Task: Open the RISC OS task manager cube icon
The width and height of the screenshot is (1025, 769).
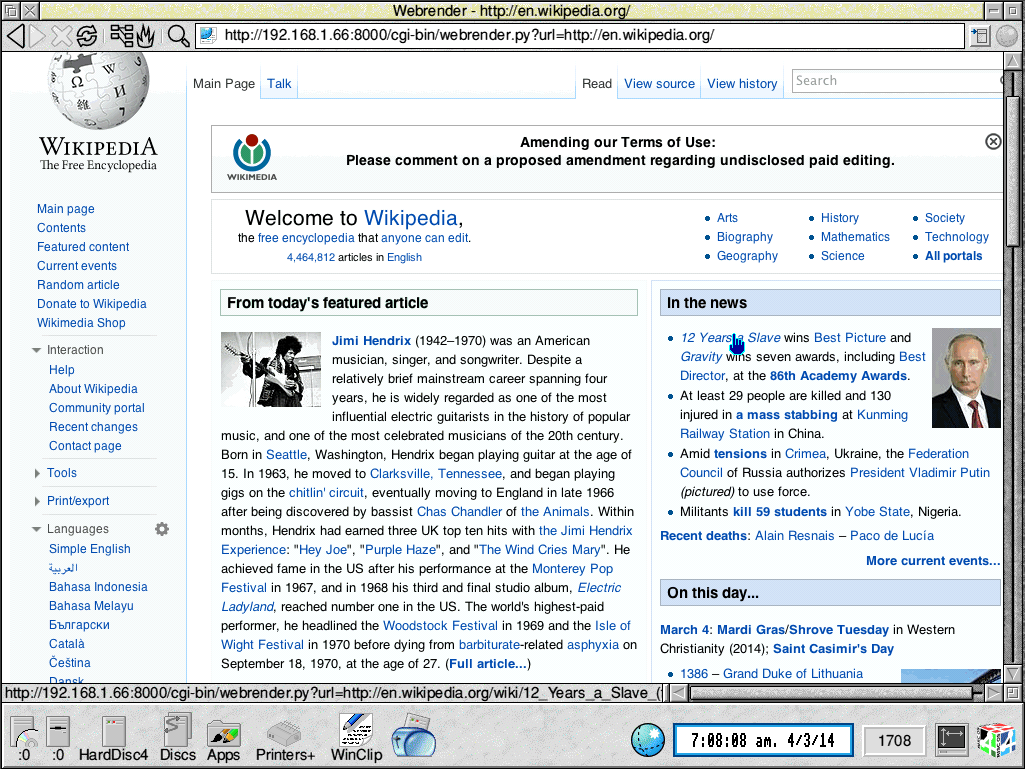Action: [x=996, y=741]
